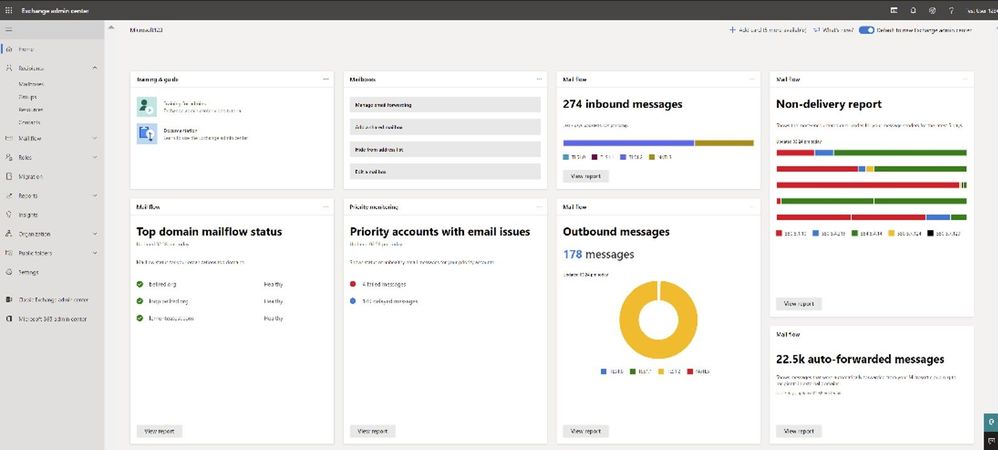Click the teal legend swatch under inbound messages

coord(566,157)
